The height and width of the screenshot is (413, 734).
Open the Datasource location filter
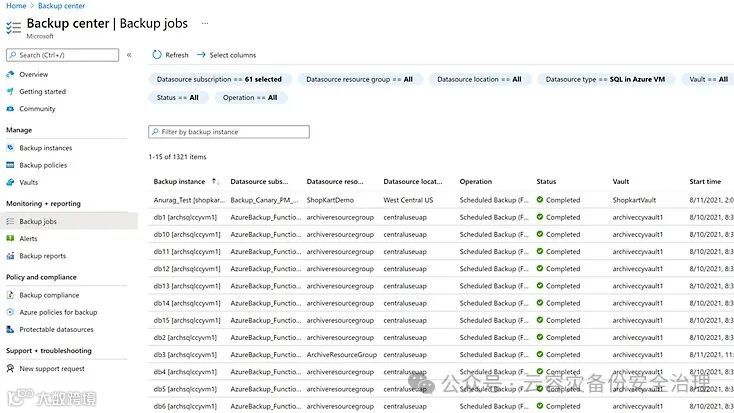479,79
